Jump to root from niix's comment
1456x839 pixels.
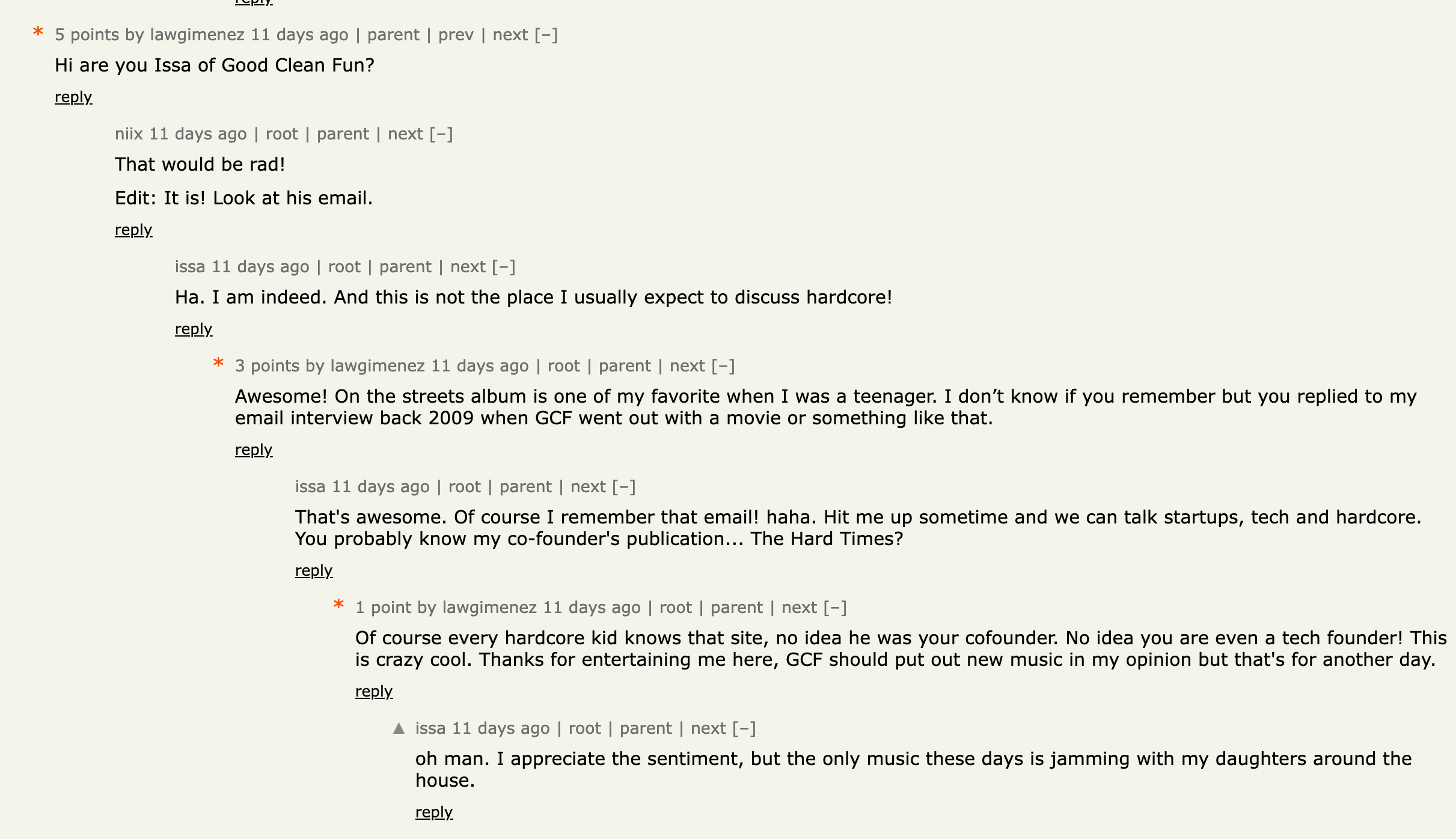tap(282, 134)
